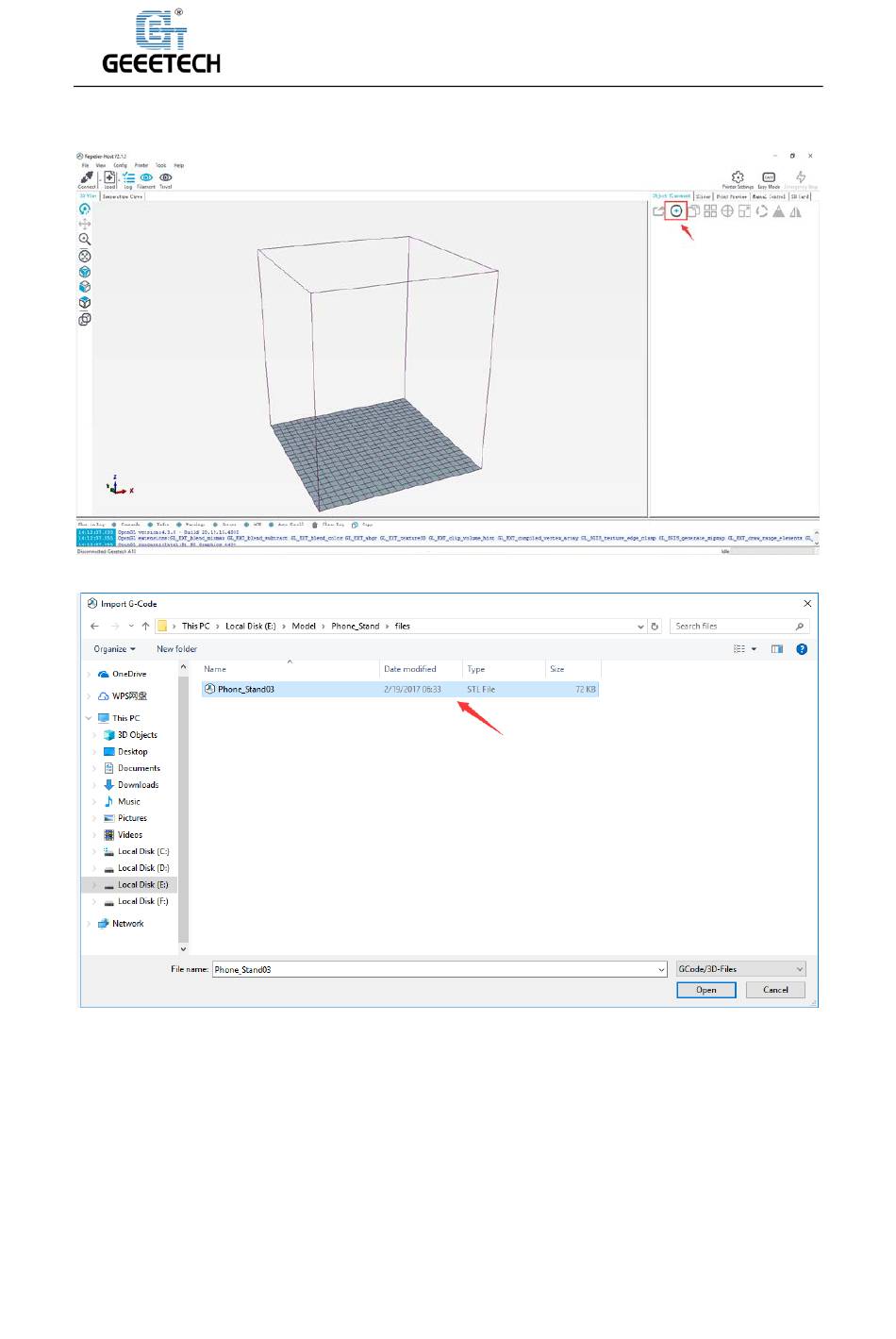This screenshot has height=1339, width=896.
Task: Click into the Search files field
Action: click(738, 626)
